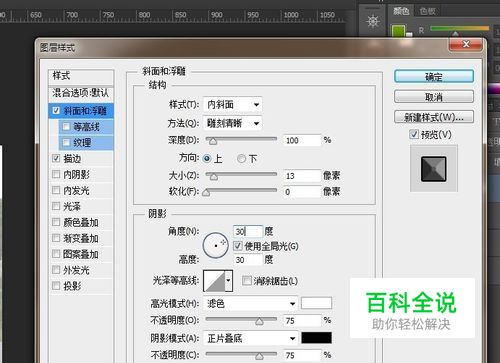Open 新建样式(W)... new style dialog
500x363 pixels.
pyautogui.click(x=434, y=117)
